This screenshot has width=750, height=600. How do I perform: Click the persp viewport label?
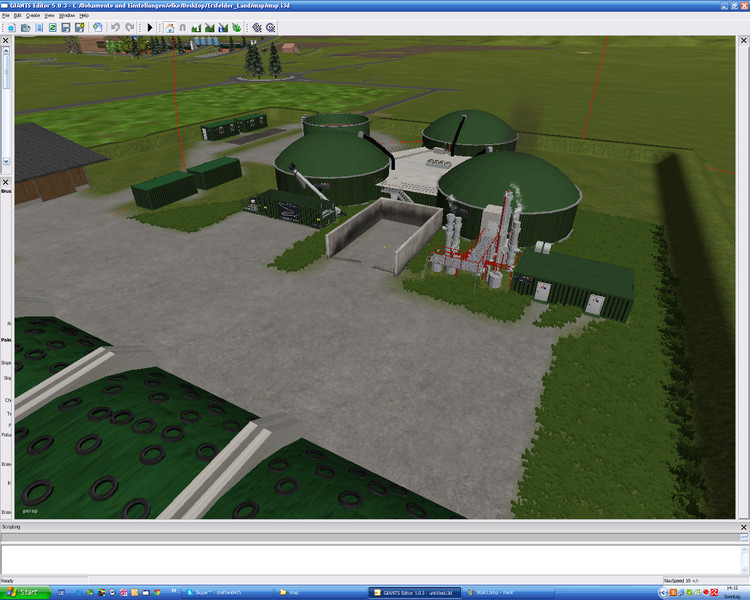tap(30, 511)
